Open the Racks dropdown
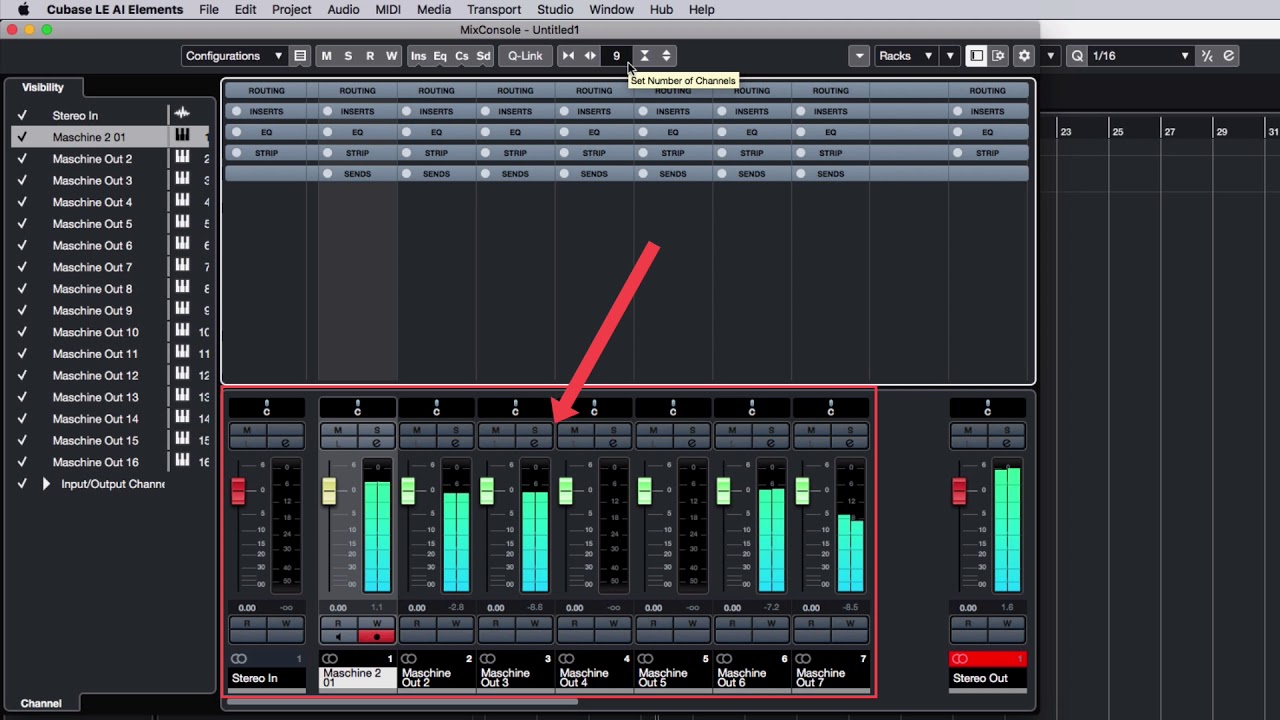 coord(906,56)
